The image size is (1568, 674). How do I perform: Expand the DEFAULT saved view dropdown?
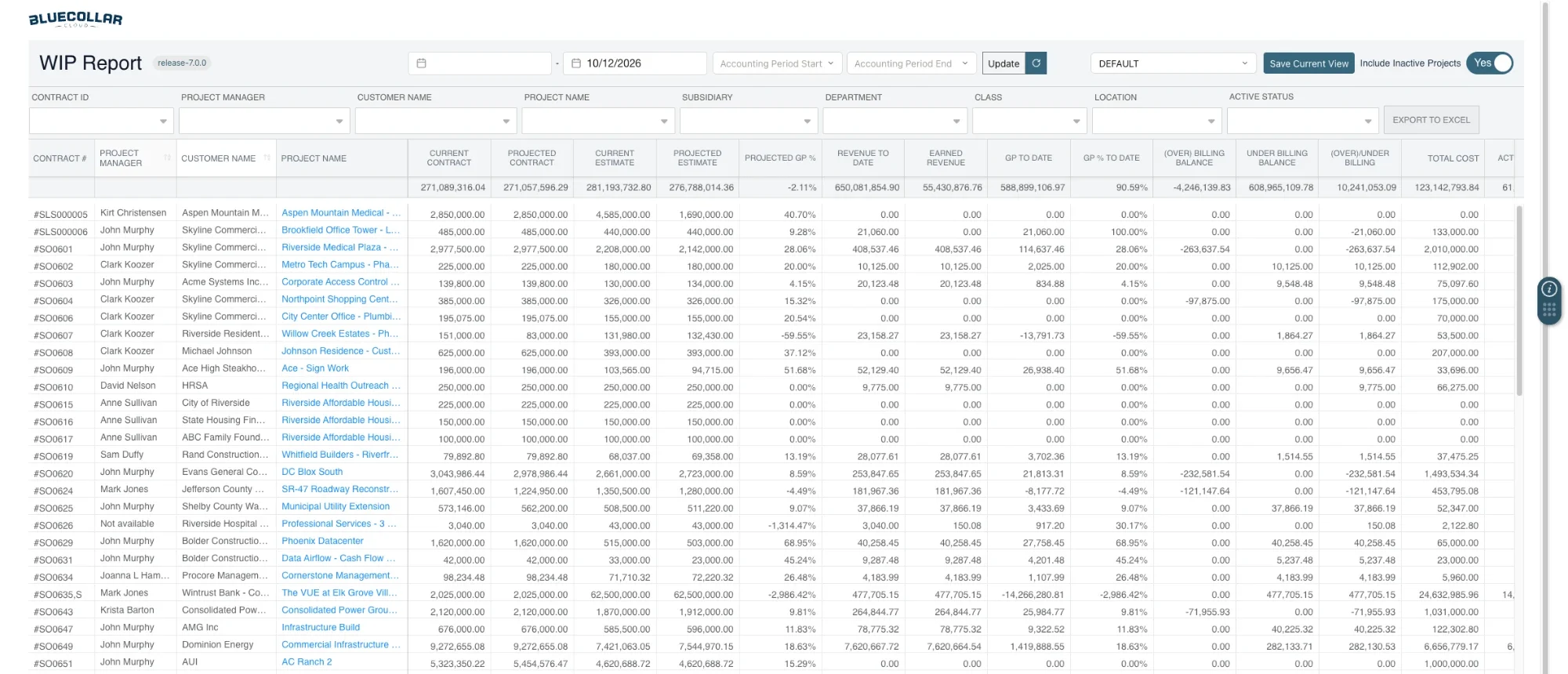click(x=1174, y=63)
